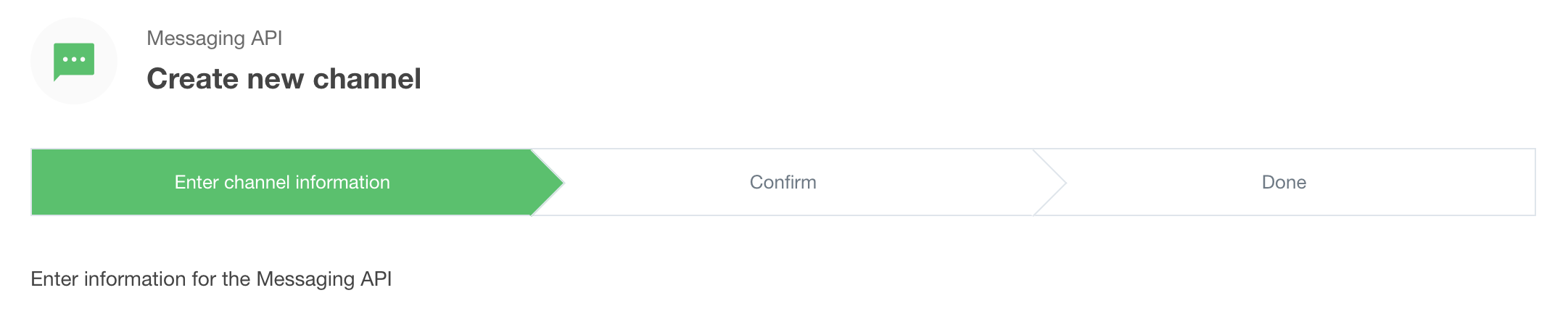The image size is (1568, 322).
Task: Select the "Enter channel information" step
Action: 282,182
